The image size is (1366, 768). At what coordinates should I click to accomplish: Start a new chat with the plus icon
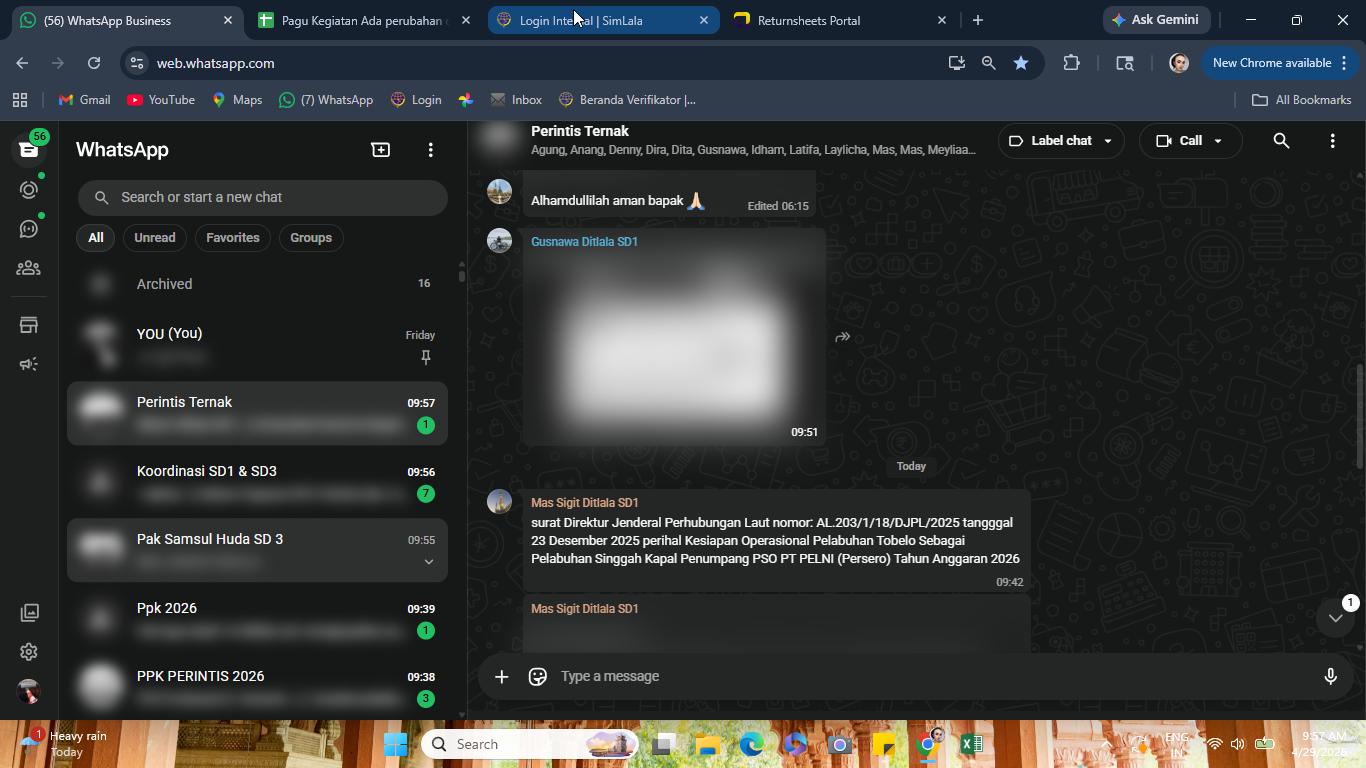[381, 150]
